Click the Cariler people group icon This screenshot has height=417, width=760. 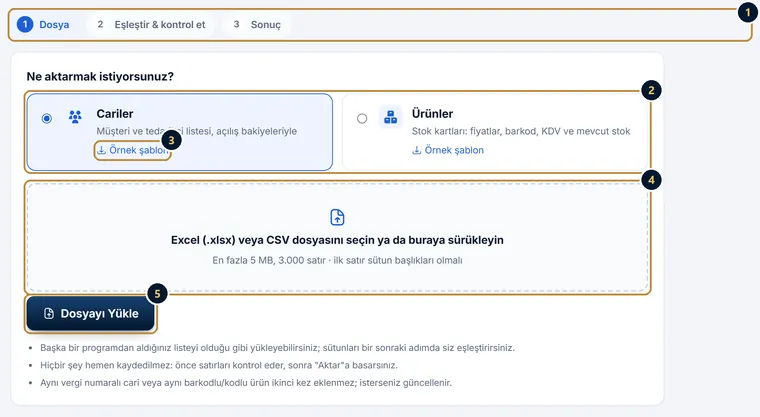[x=75, y=117]
